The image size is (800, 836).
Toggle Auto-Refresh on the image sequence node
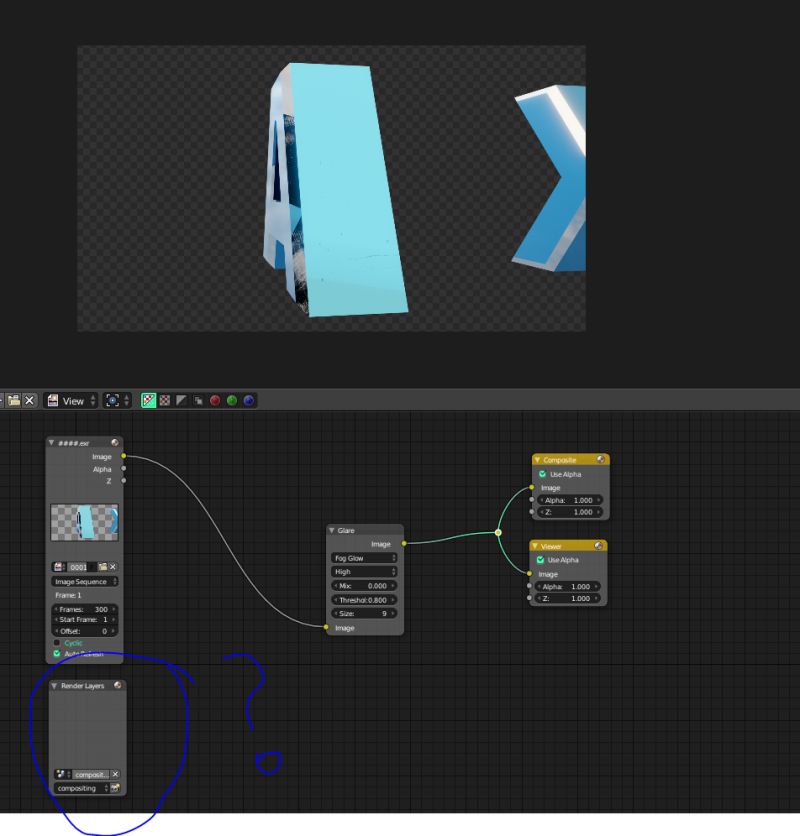pos(55,654)
